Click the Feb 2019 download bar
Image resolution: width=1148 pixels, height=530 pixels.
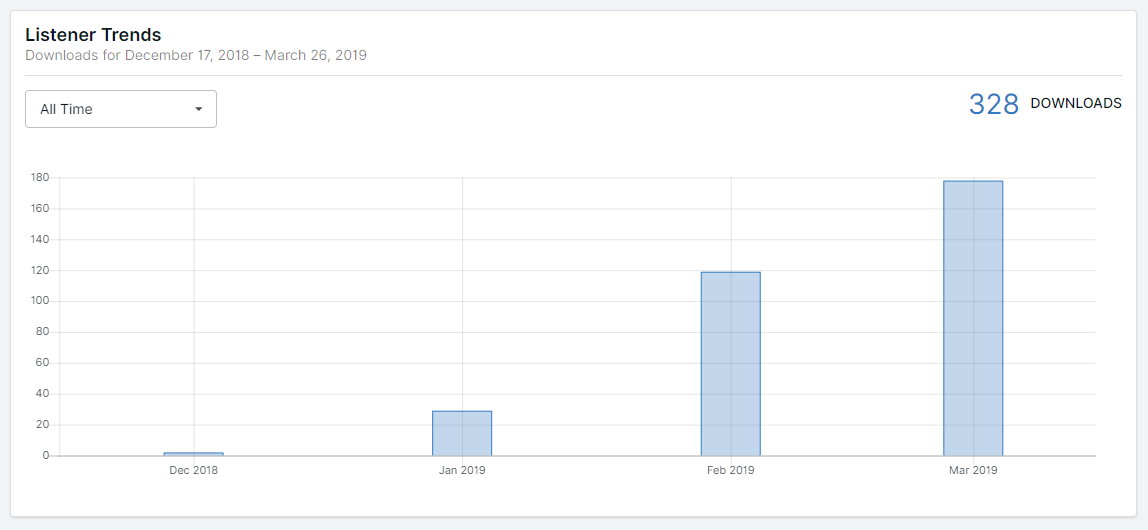(x=730, y=364)
